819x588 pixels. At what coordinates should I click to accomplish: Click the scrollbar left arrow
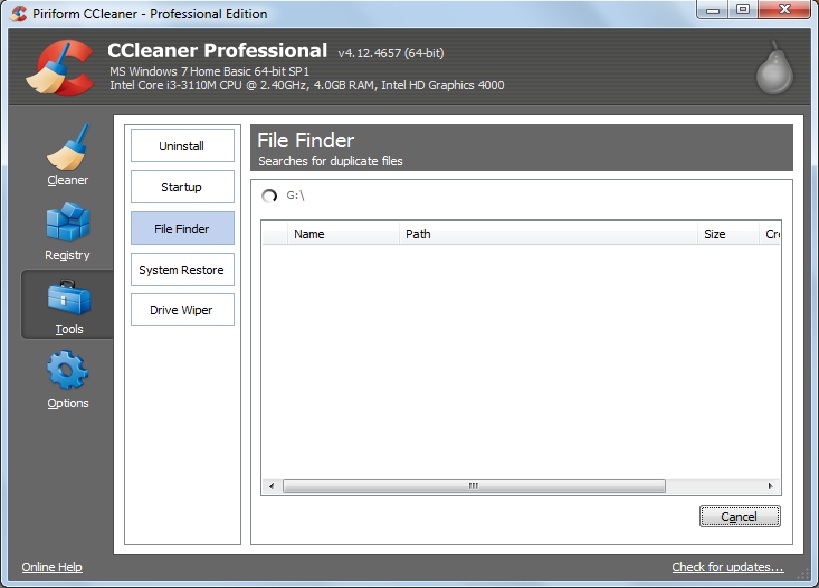click(272, 486)
